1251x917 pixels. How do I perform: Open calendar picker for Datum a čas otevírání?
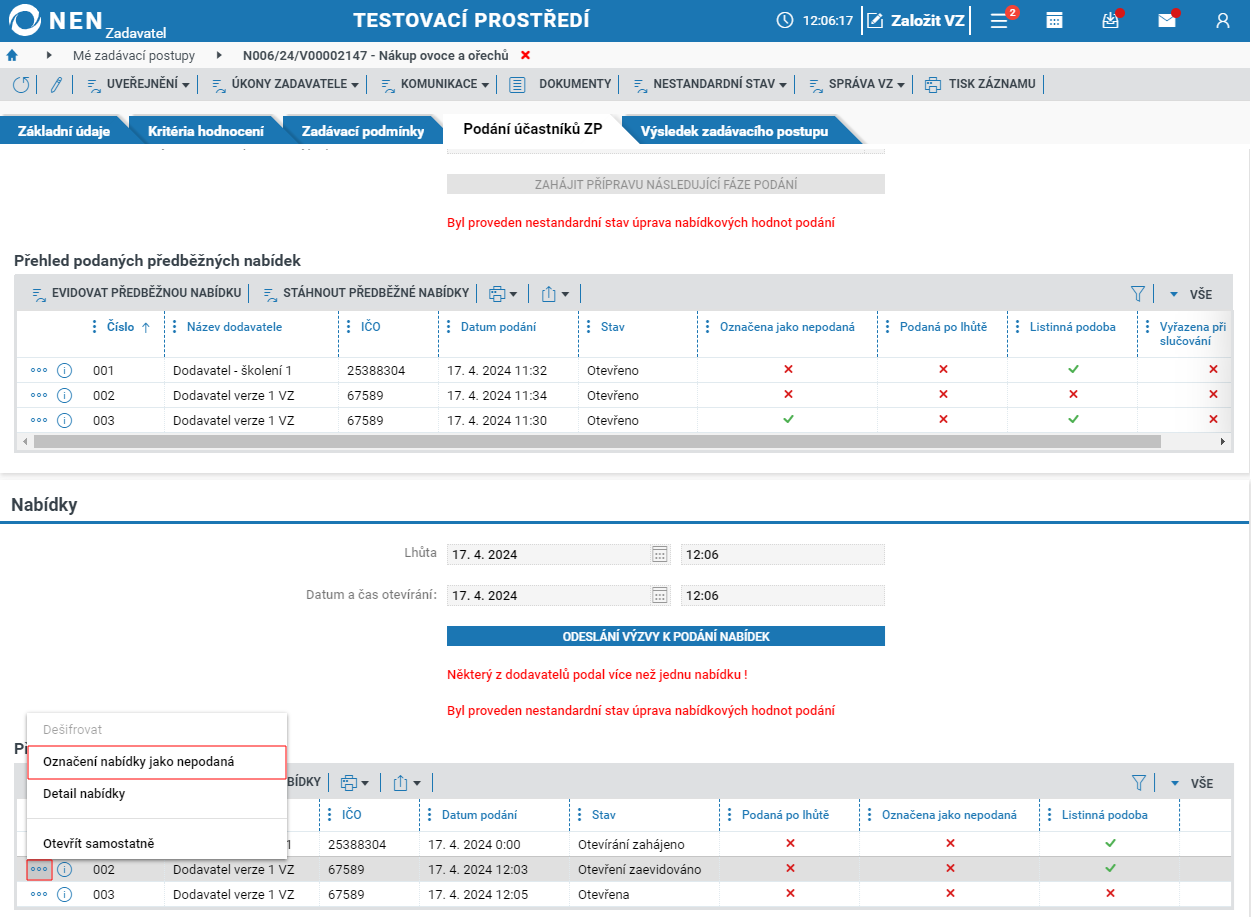pyautogui.click(x=659, y=595)
